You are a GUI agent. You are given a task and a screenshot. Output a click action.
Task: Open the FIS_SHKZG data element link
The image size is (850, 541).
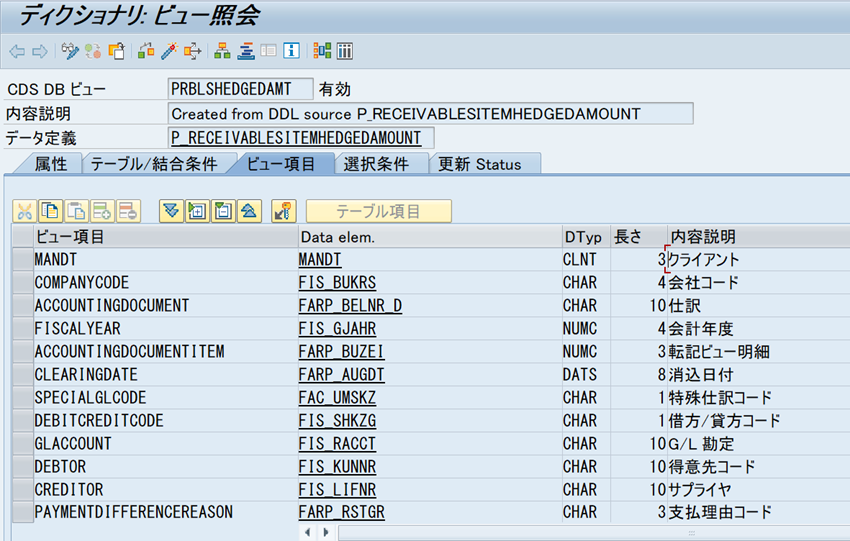[x=337, y=421]
